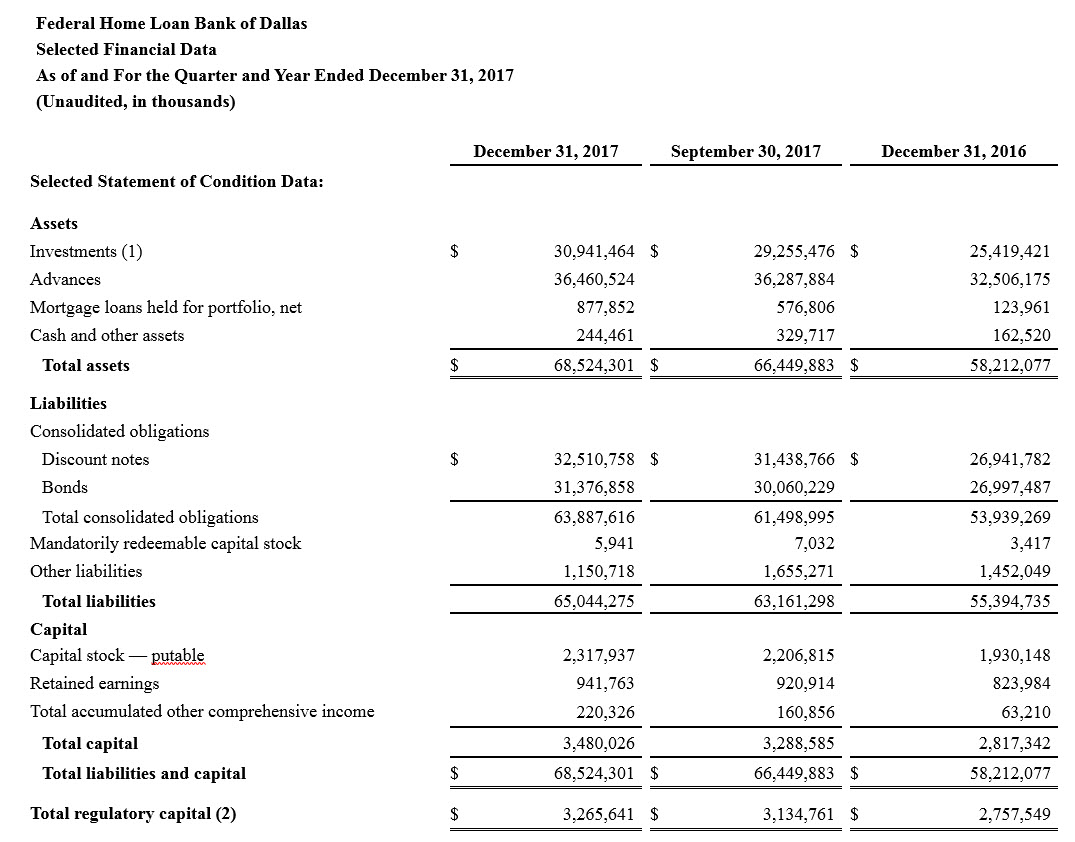Select Investments value 25,419,421

click(x=1010, y=252)
